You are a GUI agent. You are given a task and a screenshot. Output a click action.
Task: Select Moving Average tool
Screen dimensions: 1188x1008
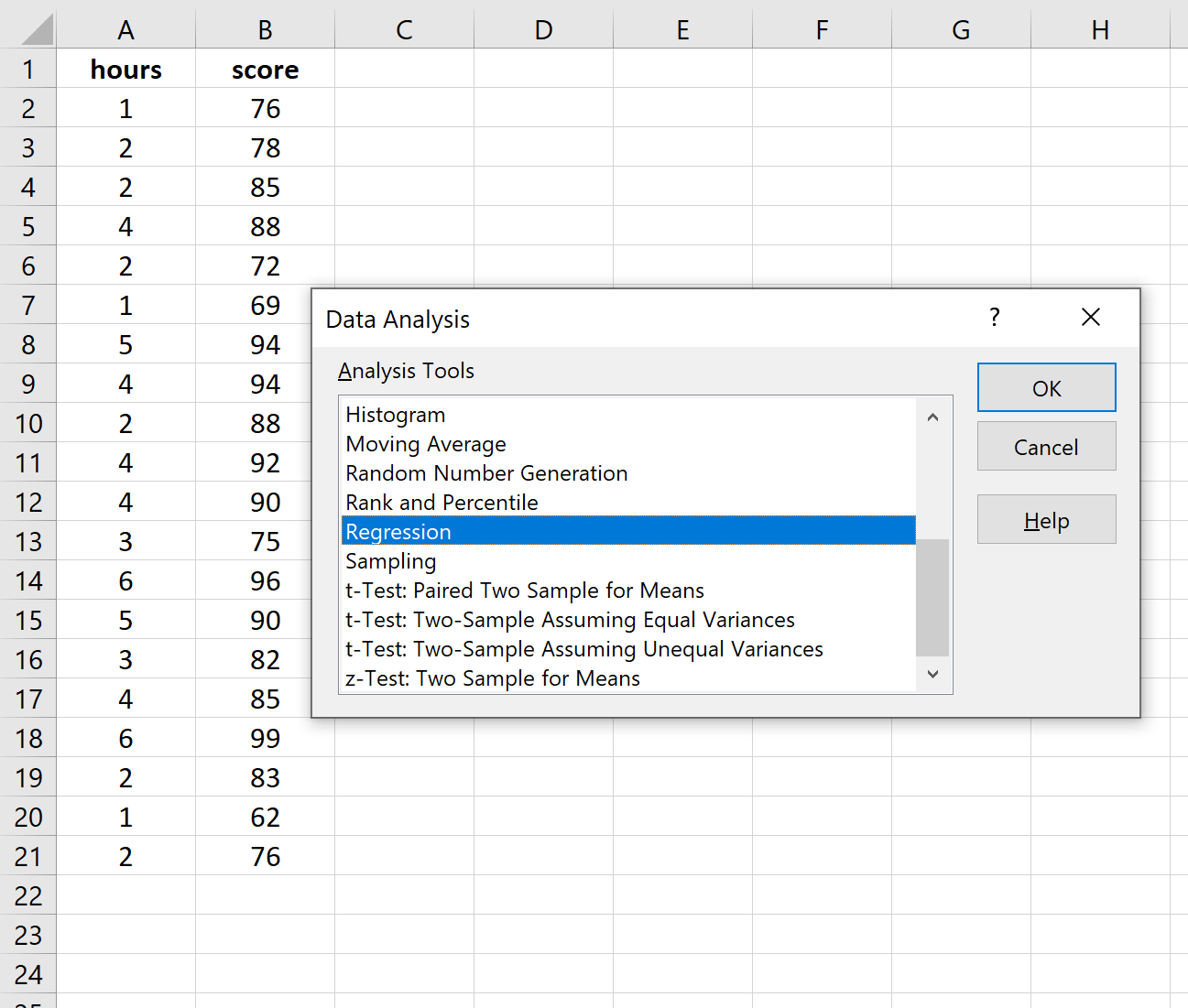point(628,444)
